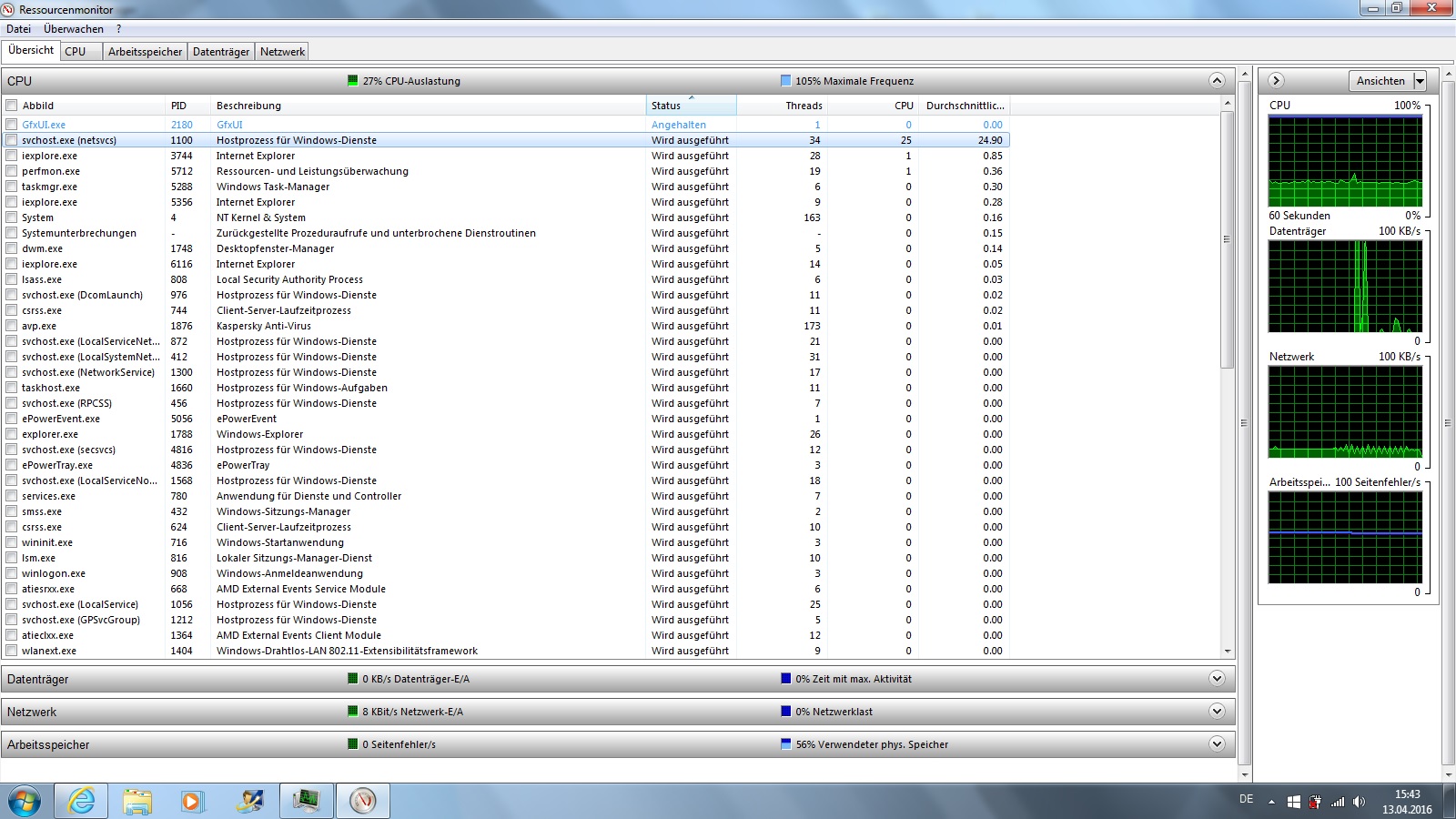
Task: Click the Datenträger activity graph
Action: click(x=1345, y=287)
